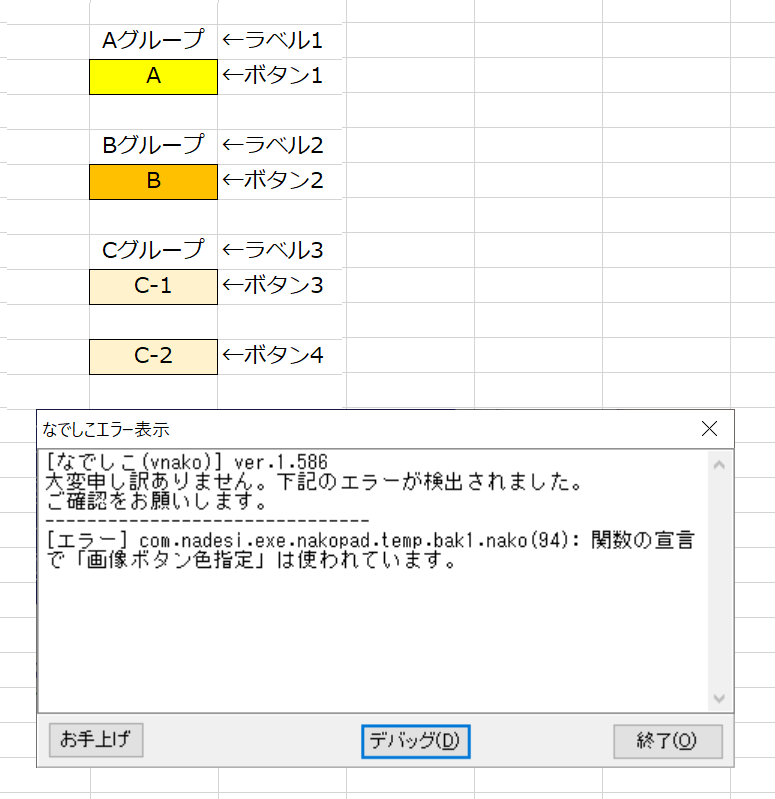Click the ←ボタン2 annotation cell
The height and width of the screenshot is (799, 775).
[273, 182]
